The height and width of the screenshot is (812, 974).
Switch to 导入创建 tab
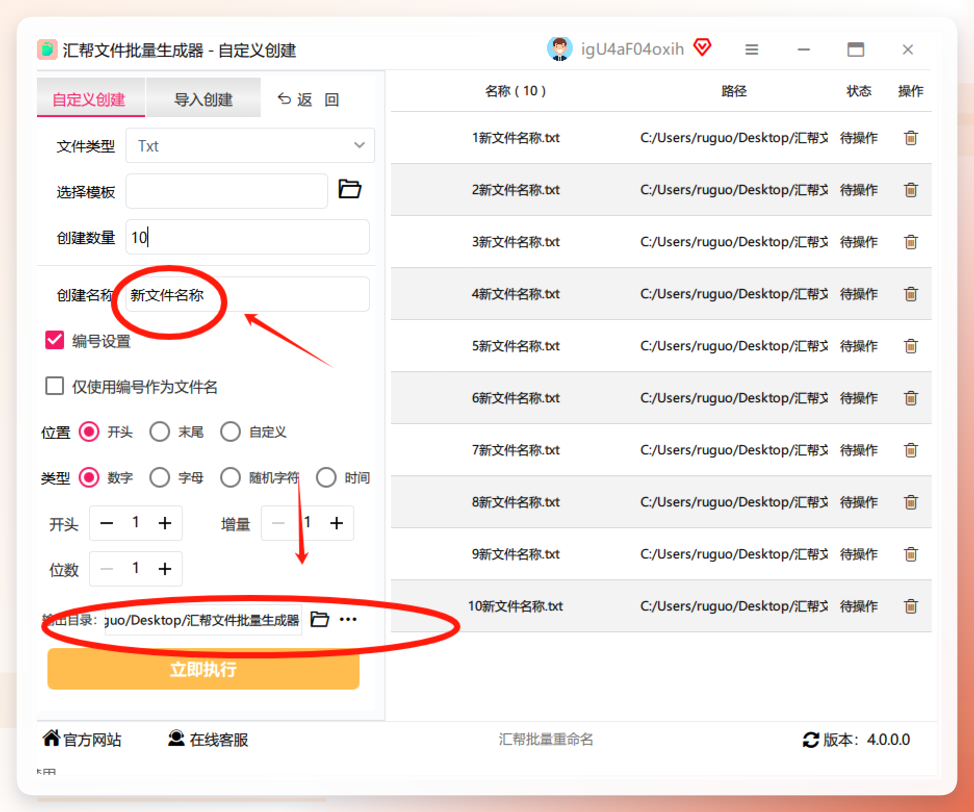pyautogui.click(x=203, y=98)
